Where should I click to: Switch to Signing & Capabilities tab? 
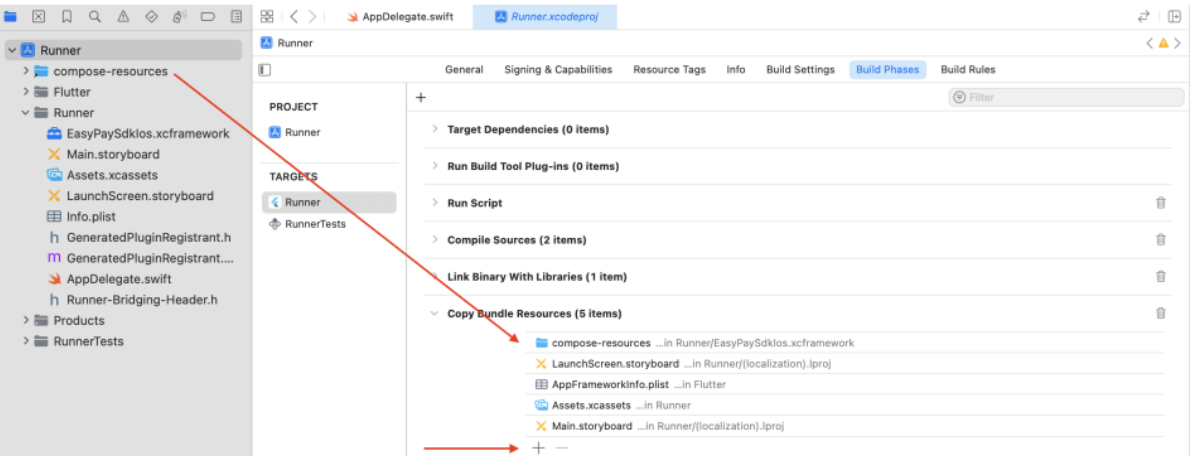[558, 69]
